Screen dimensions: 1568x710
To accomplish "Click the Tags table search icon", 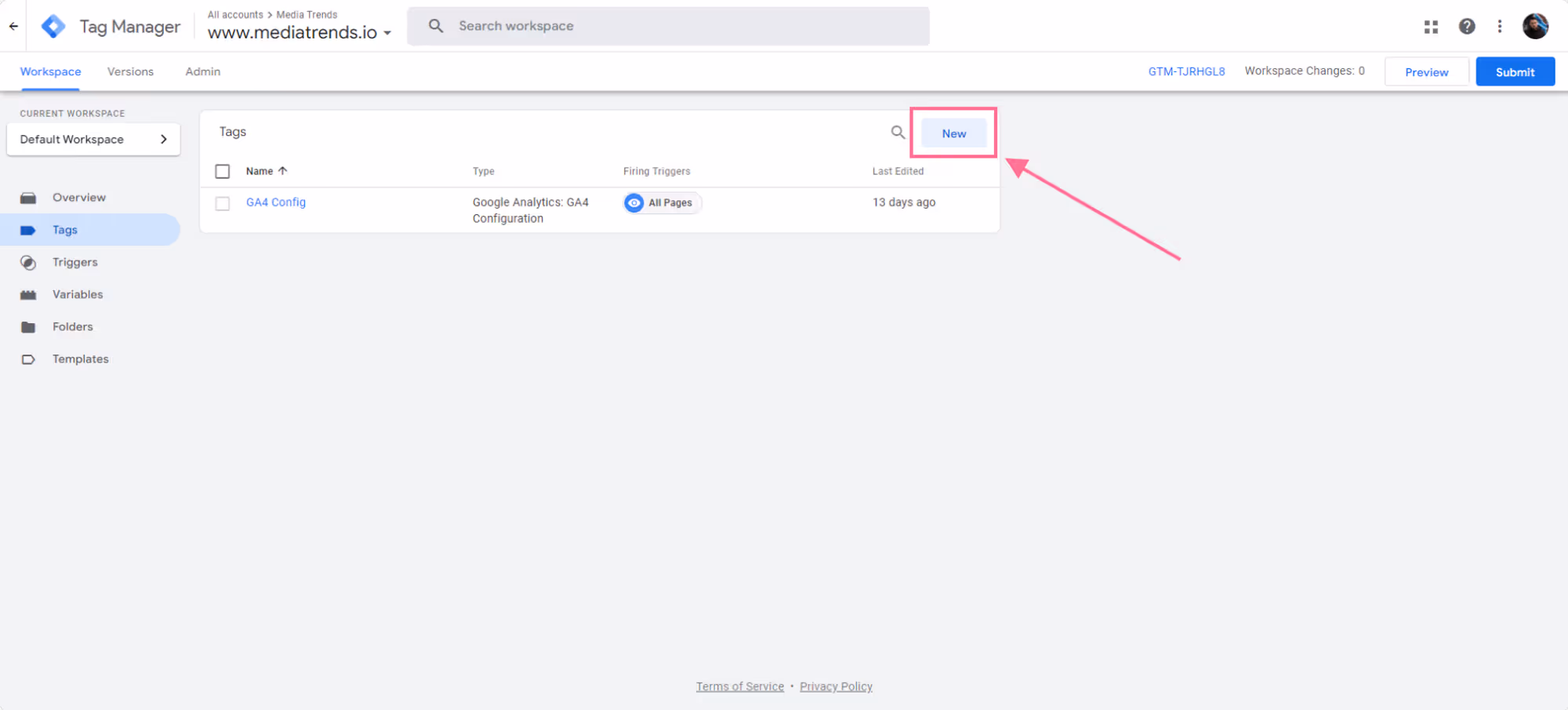I will pyautogui.click(x=898, y=133).
